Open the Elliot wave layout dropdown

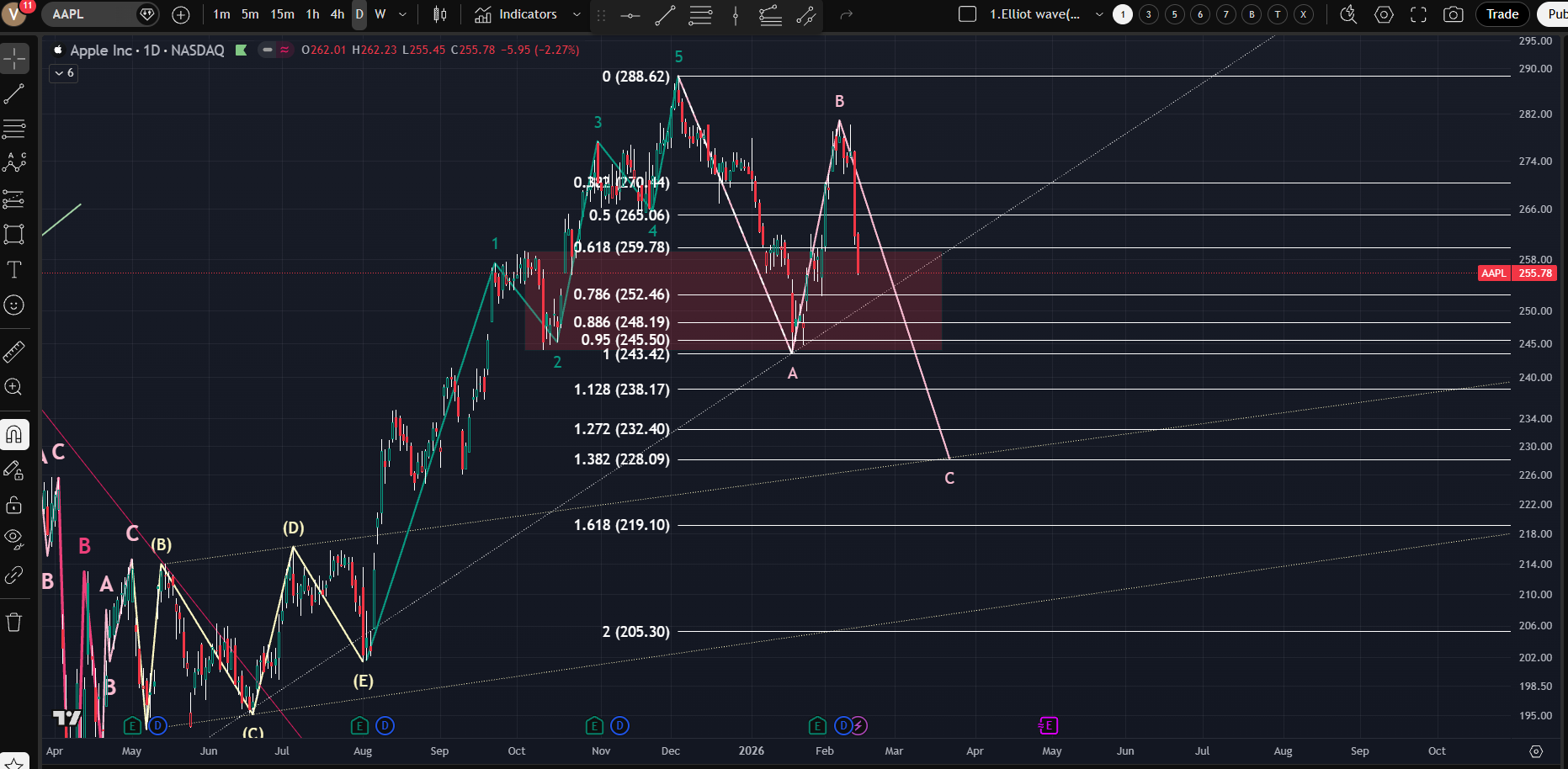tap(1098, 14)
